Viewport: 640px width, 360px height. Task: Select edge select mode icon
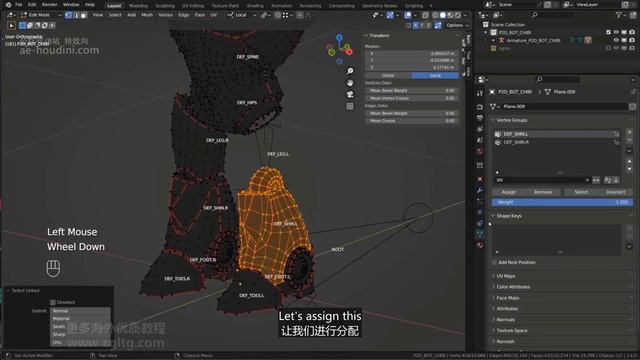[76, 15]
